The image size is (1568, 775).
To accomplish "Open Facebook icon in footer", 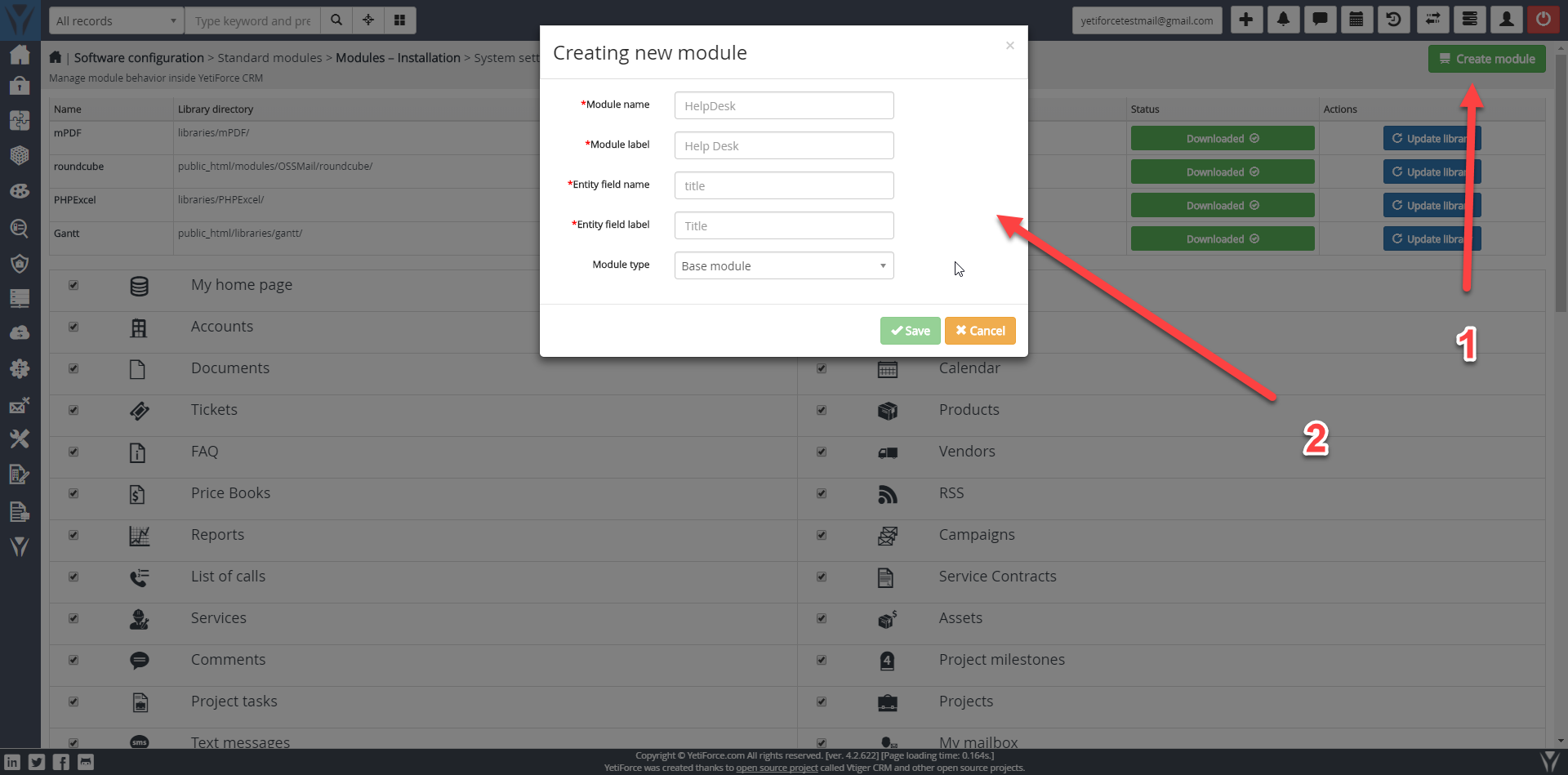I will coord(61,762).
